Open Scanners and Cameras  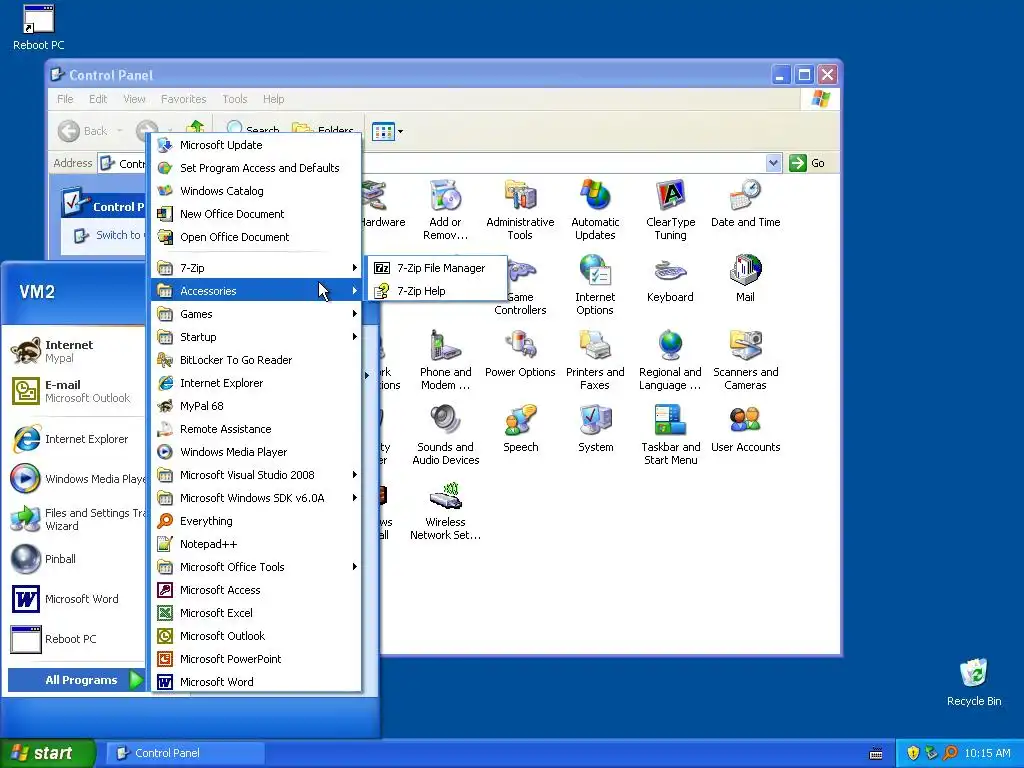tap(745, 360)
